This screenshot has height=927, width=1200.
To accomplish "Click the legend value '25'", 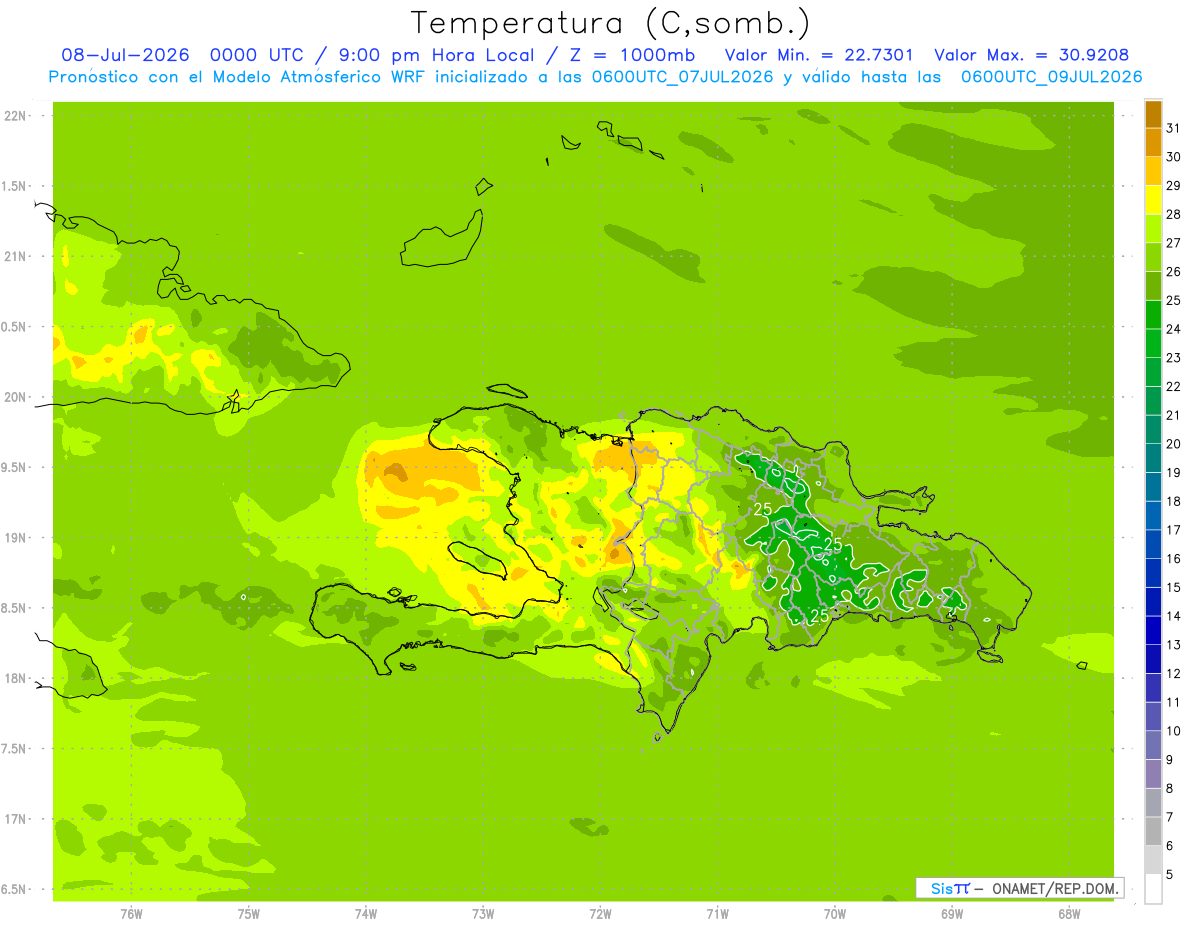I will point(1174,300).
